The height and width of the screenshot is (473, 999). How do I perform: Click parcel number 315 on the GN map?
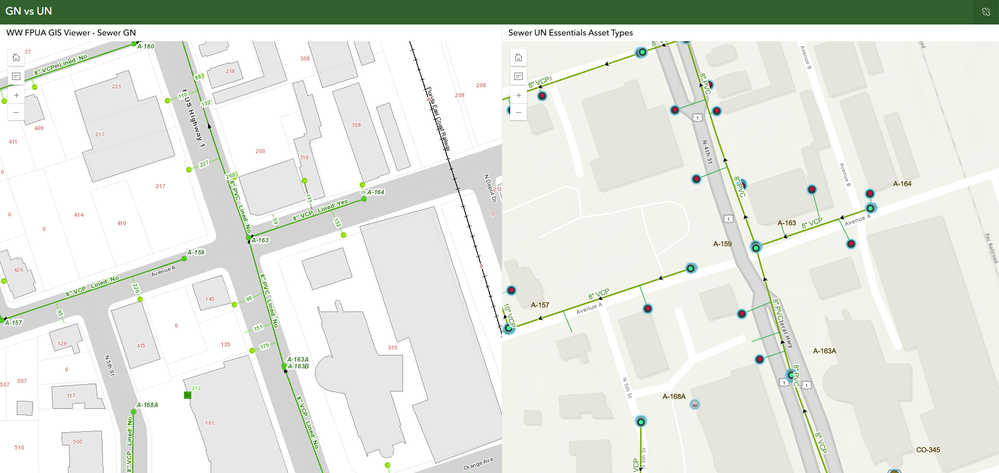pyautogui.click(x=392, y=347)
